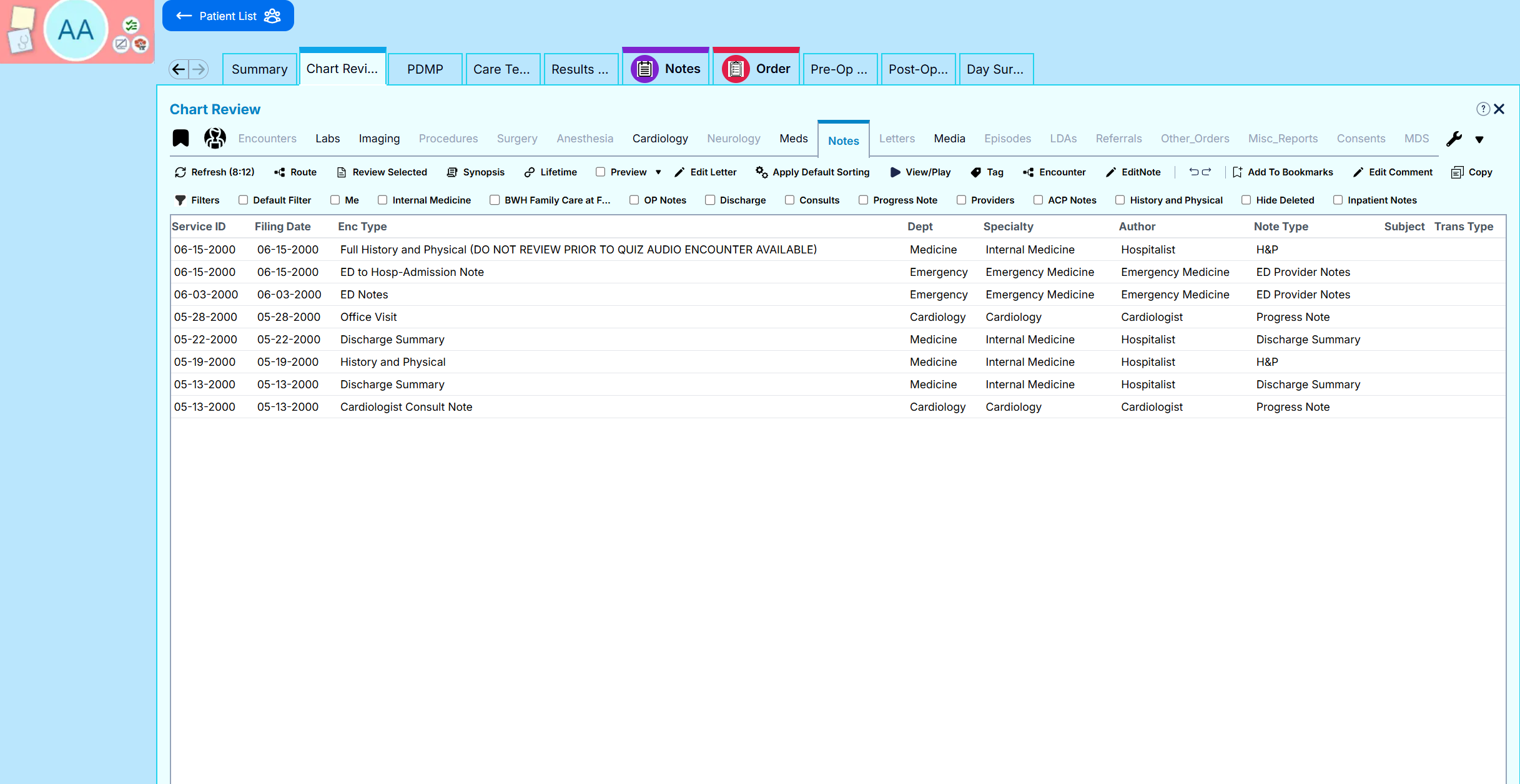Viewport: 1520px width, 784px height.
Task: Switch to the Labs tab
Action: [x=327, y=139]
